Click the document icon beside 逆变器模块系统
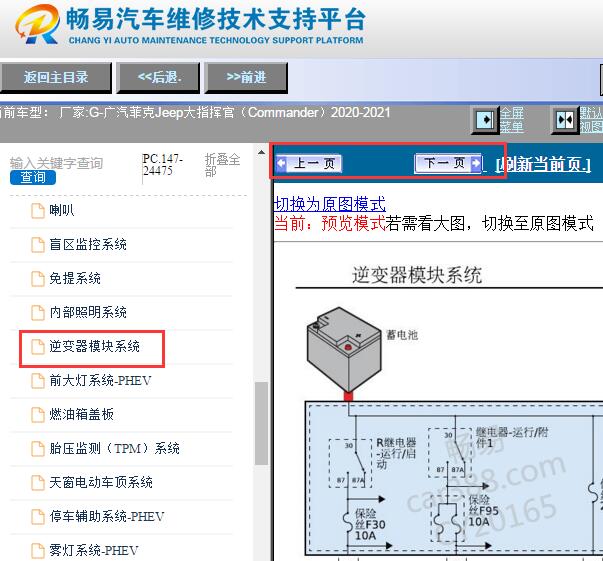 (x=38, y=346)
